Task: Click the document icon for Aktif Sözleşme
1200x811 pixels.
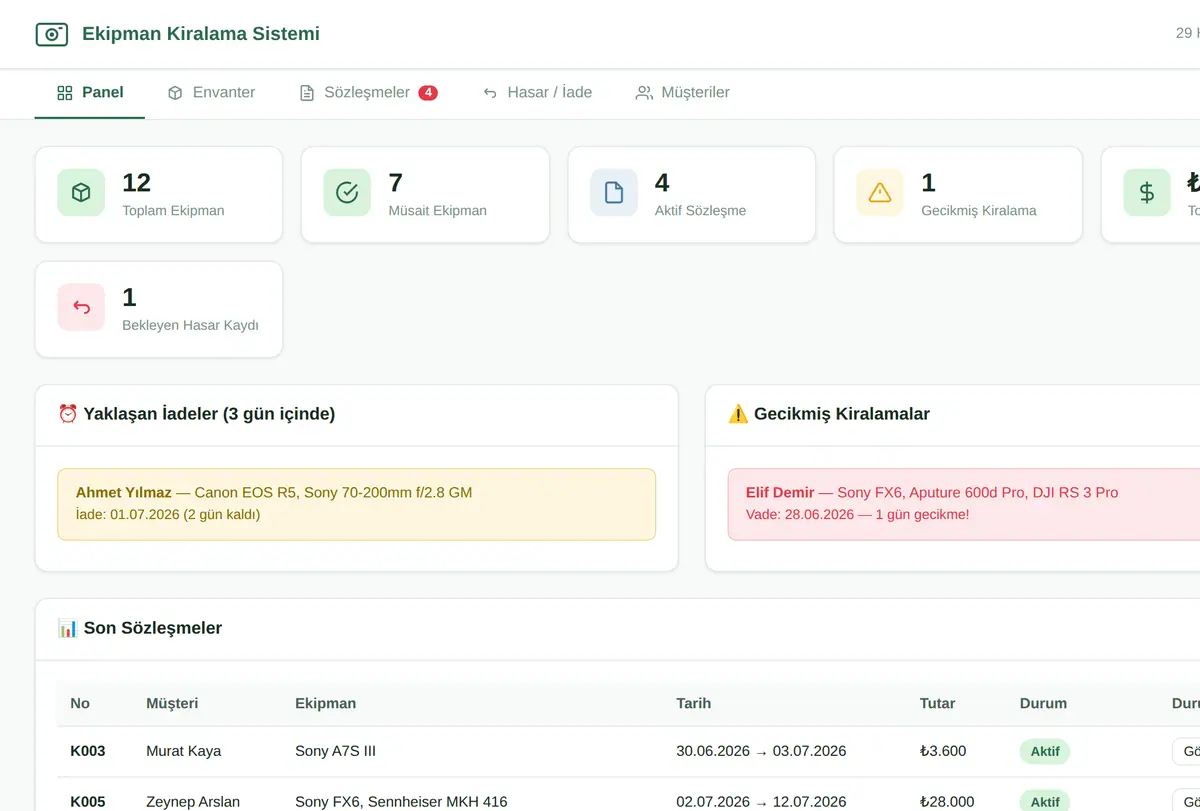Action: coord(614,192)
